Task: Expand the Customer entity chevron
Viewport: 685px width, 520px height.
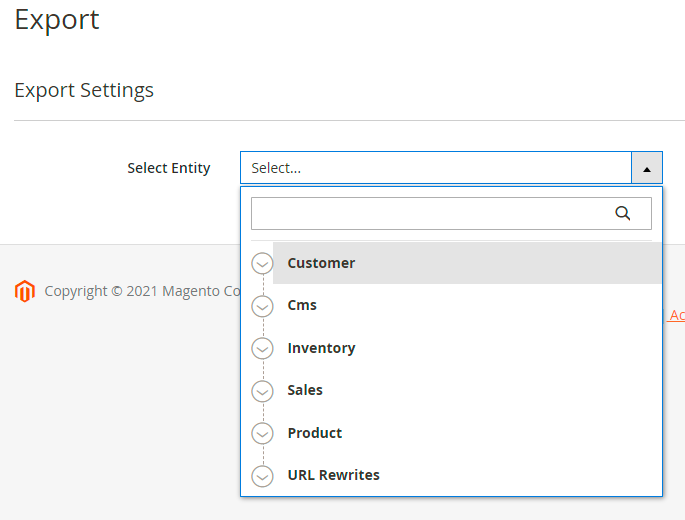Action: pyautogui.click(x=262, y=264)
